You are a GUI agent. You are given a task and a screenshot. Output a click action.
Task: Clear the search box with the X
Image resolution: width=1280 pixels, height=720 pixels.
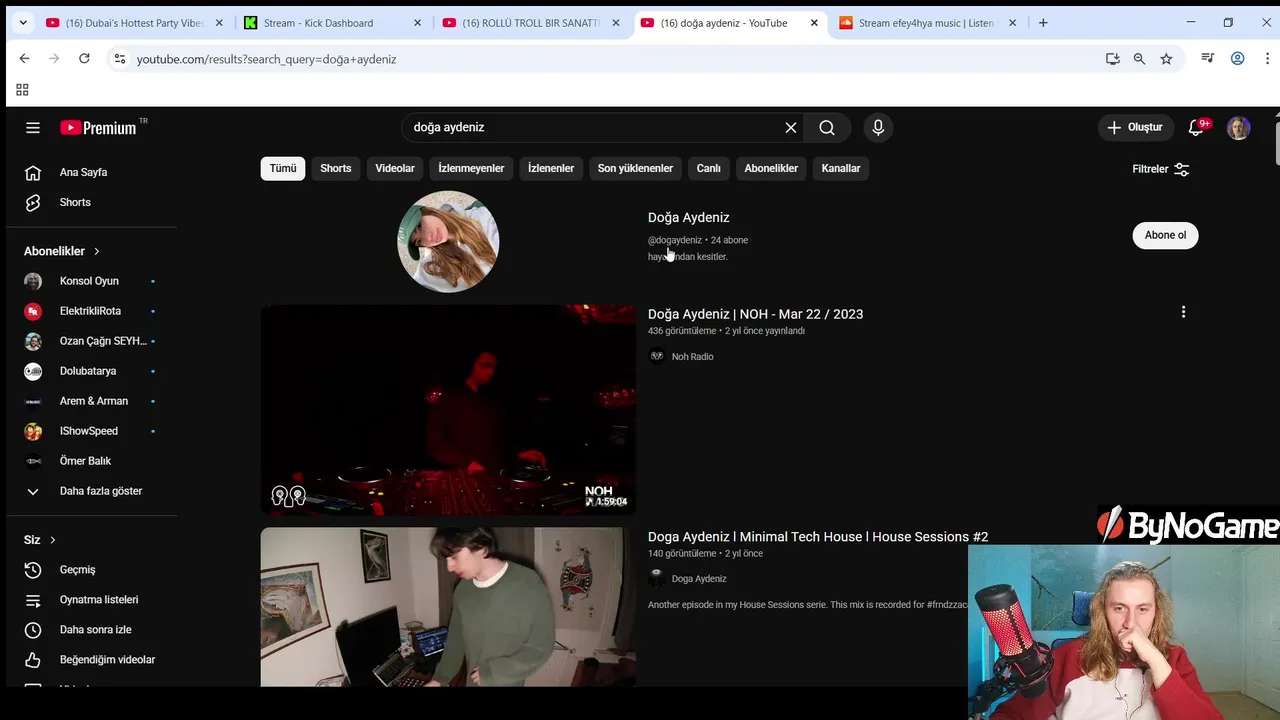(x=791, y=127)
